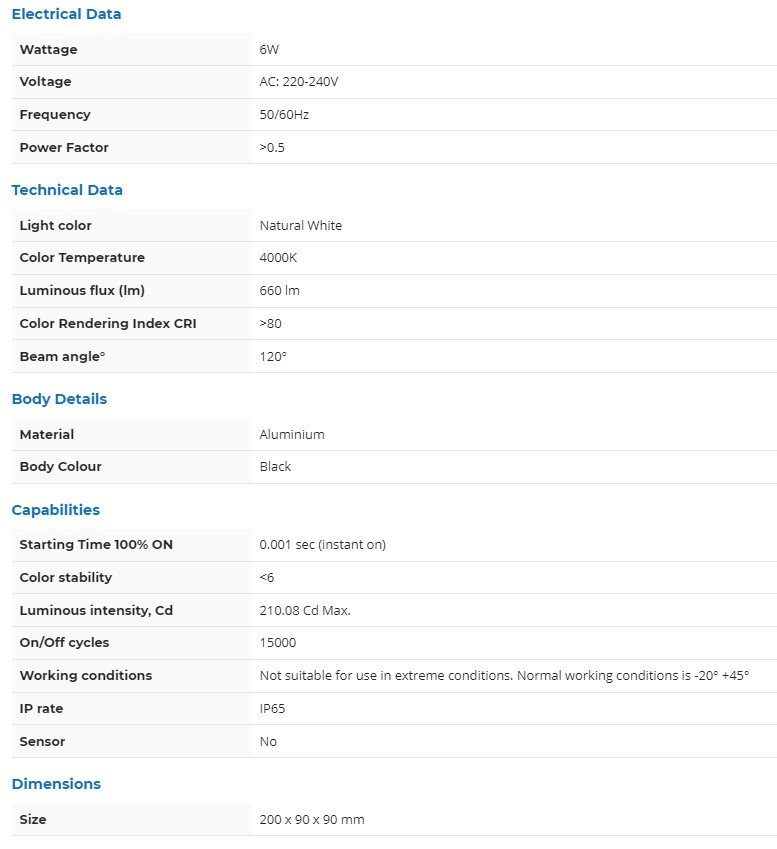This screenshot has width=777, height=849.
Task: Click the Body Colour value Black
Action: tap(275, 467)
